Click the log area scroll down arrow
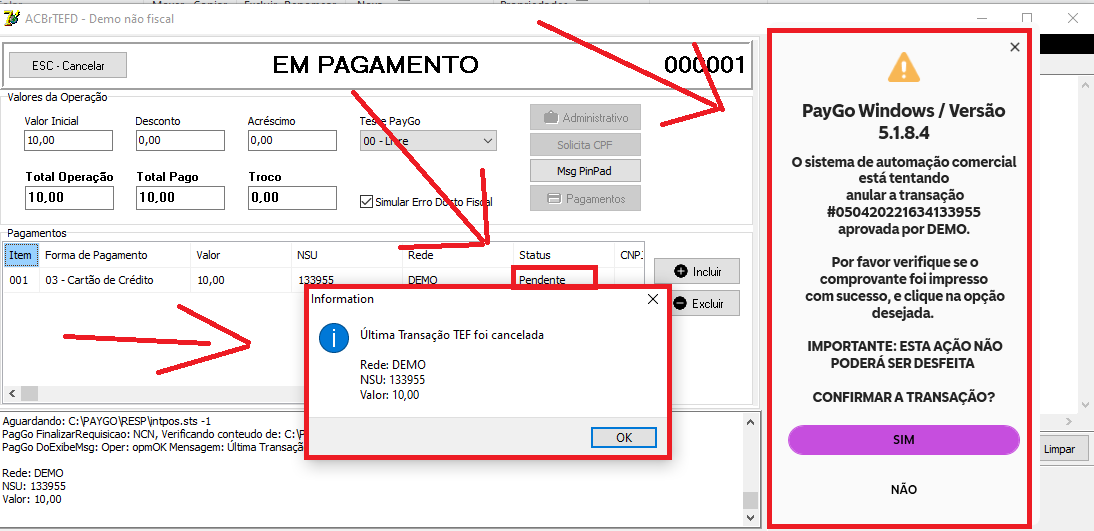Screen dimensions: 1094x531 [750, 518]
